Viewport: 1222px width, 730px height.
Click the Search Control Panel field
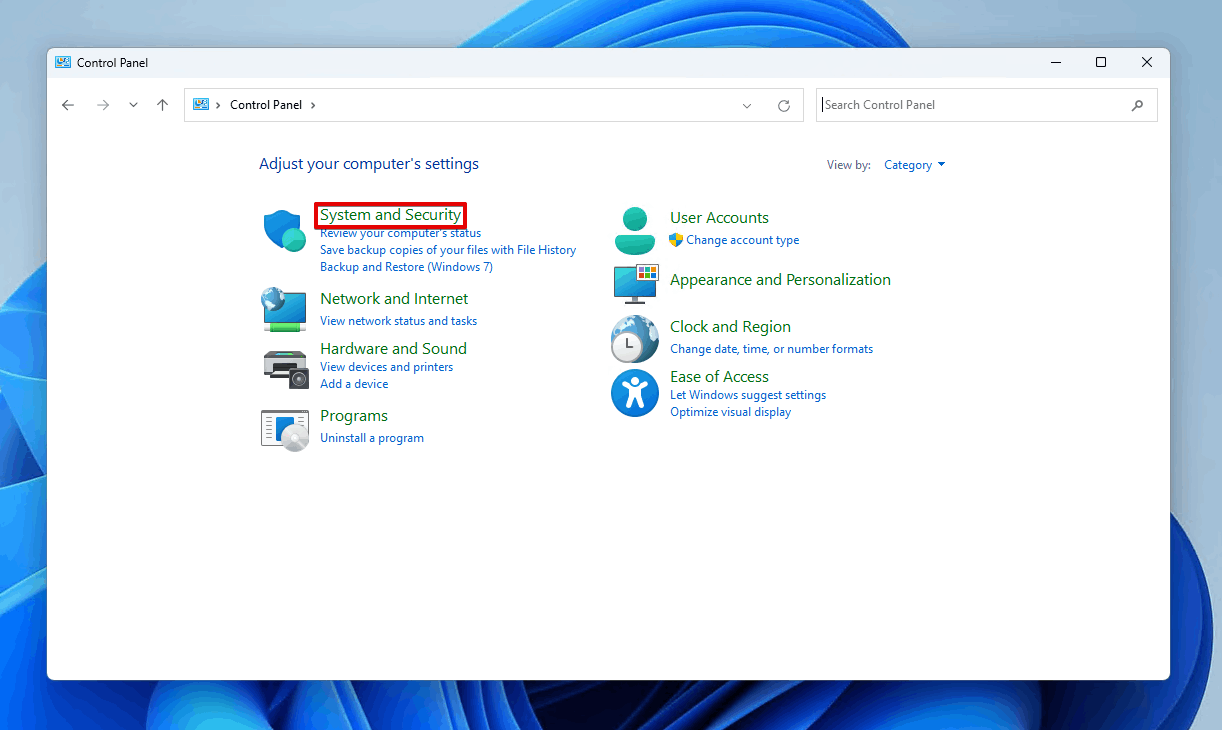(975, 105)
